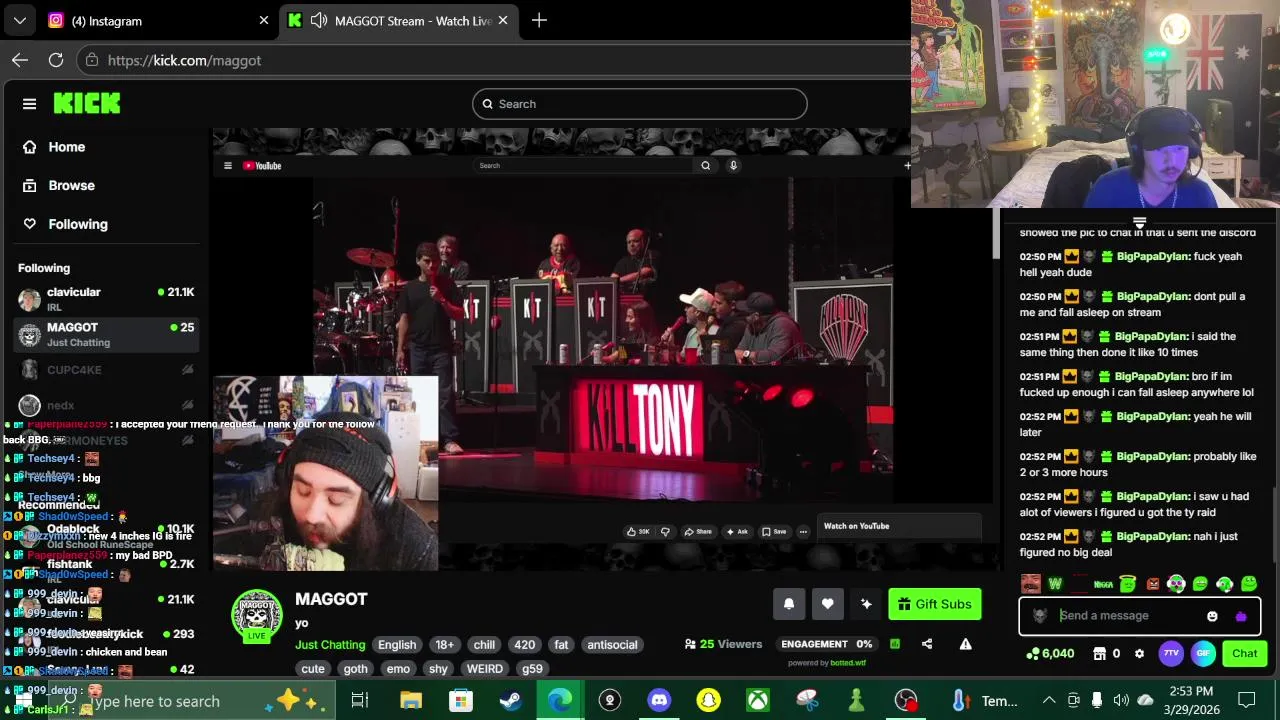Expand the tab search dropdown arrow
Image resolution: width=1280 pixels, height=720 pixels.
coord(19,20)
